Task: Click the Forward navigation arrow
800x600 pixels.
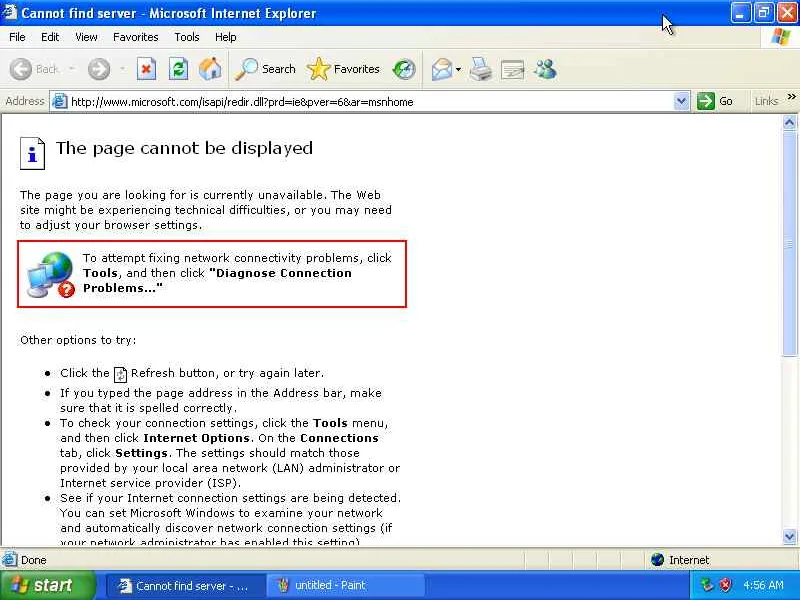Action: coord(98,69)
